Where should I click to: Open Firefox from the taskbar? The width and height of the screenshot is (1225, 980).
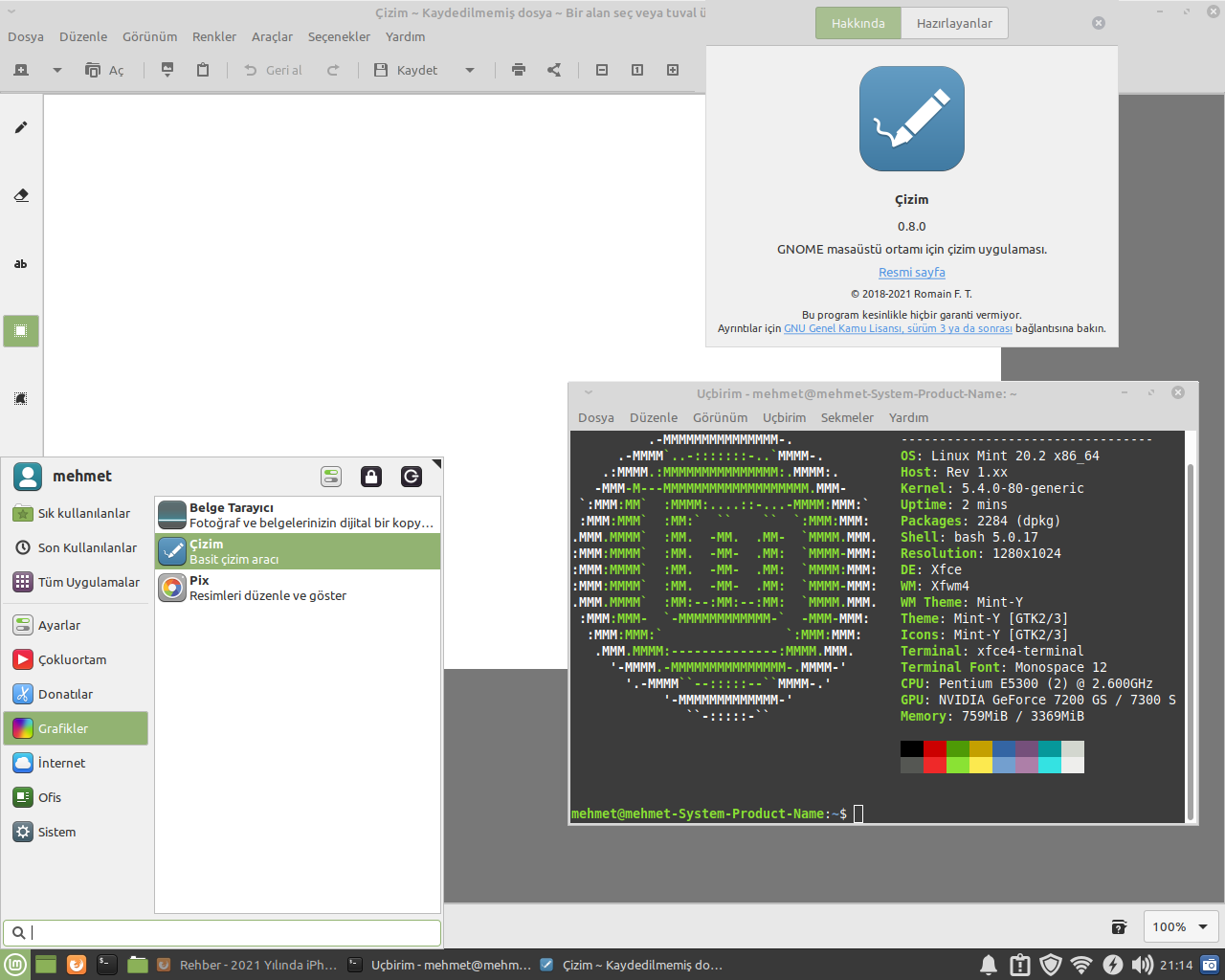77,965
